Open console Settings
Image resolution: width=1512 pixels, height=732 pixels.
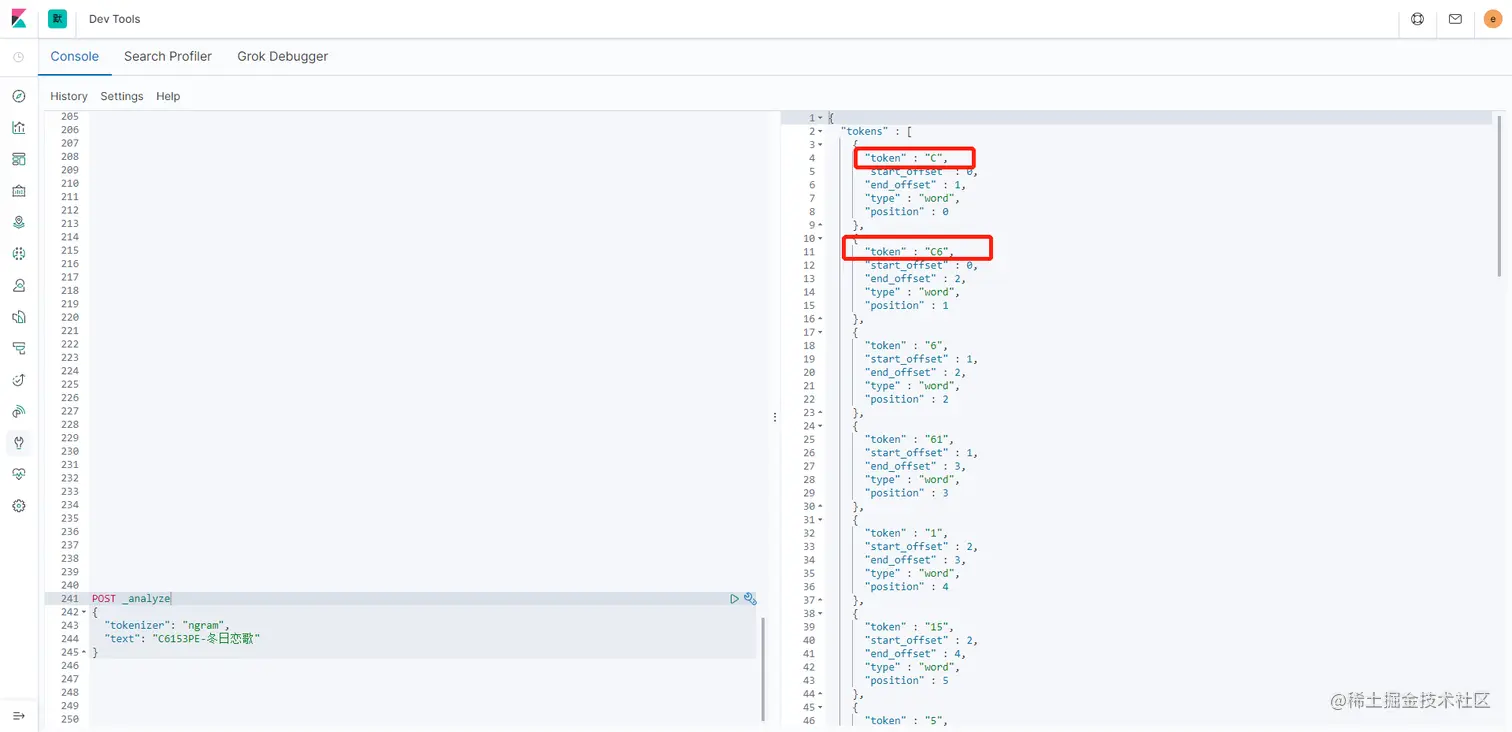click(x=122, y=96)
